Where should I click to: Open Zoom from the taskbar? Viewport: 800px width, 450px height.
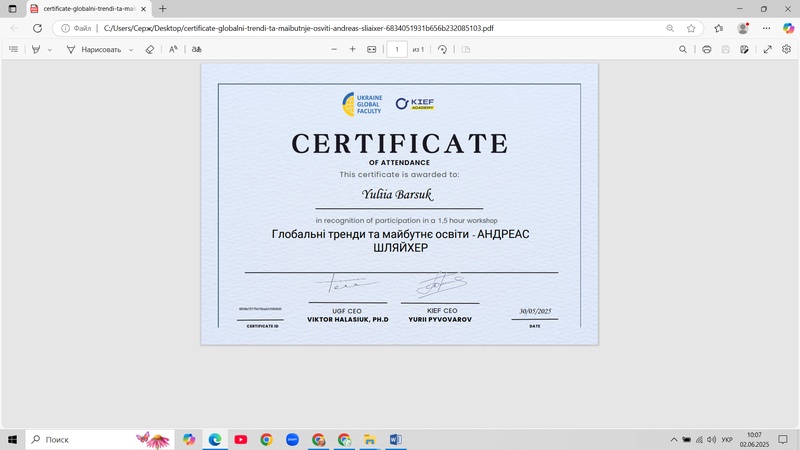(x=292, y=439)
